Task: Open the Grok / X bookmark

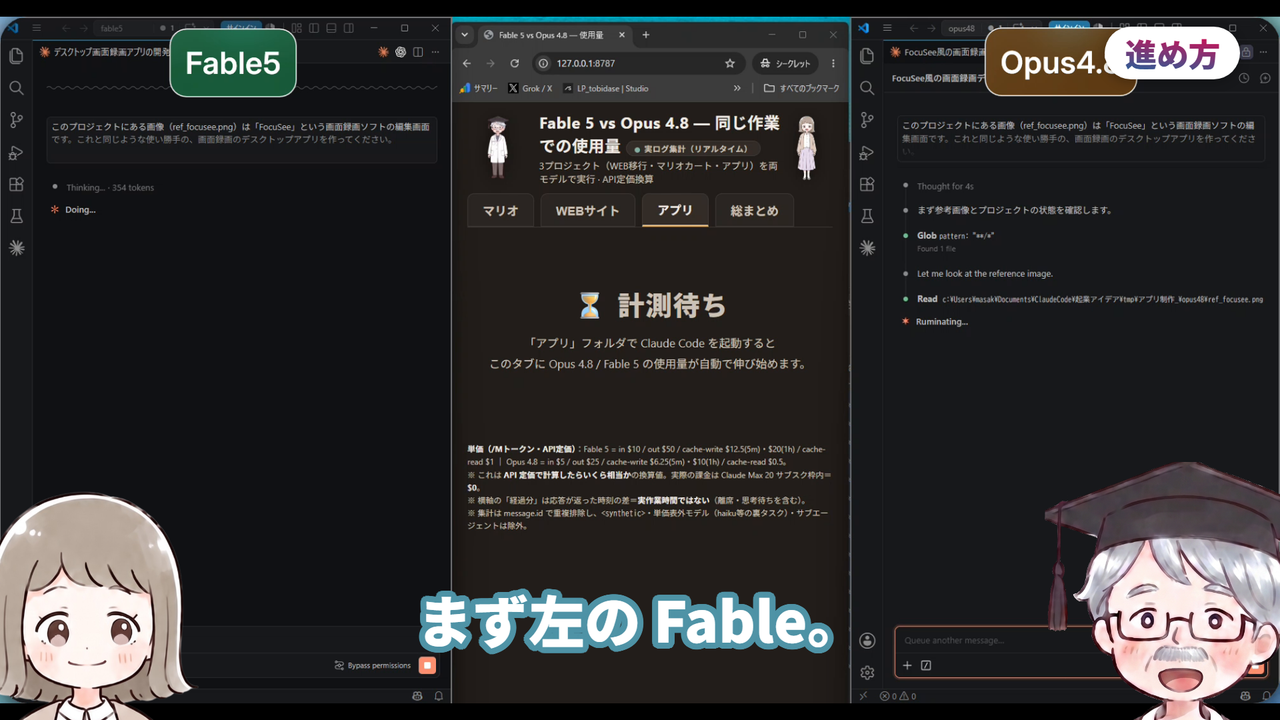Action: click(x=530, y=88)
